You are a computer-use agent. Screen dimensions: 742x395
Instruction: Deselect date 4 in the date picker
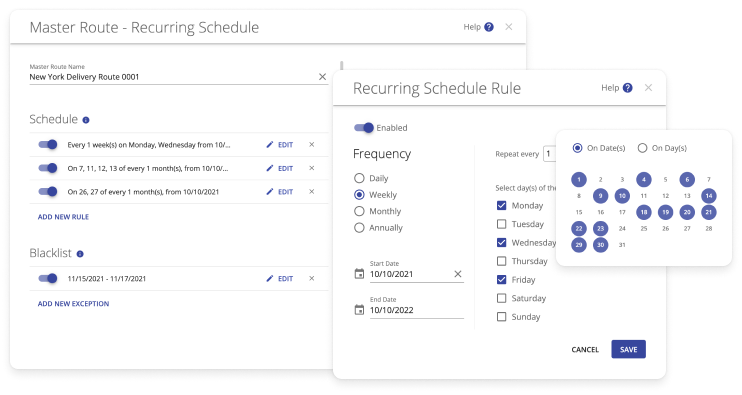(x=644, y=180)
